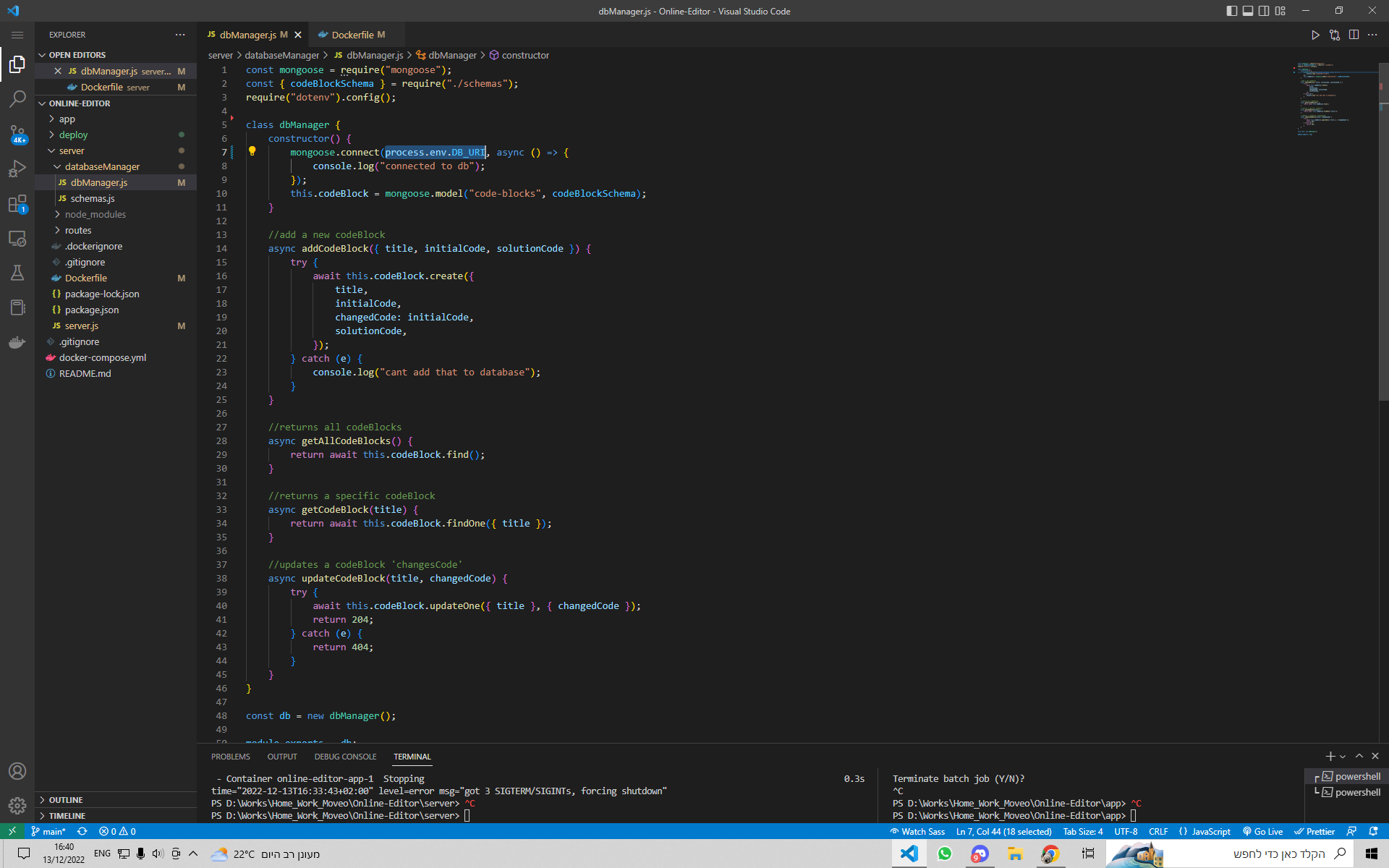Start Go Live server from status bar
The height and width of the screenshot is (868, 1389).
1263,831
